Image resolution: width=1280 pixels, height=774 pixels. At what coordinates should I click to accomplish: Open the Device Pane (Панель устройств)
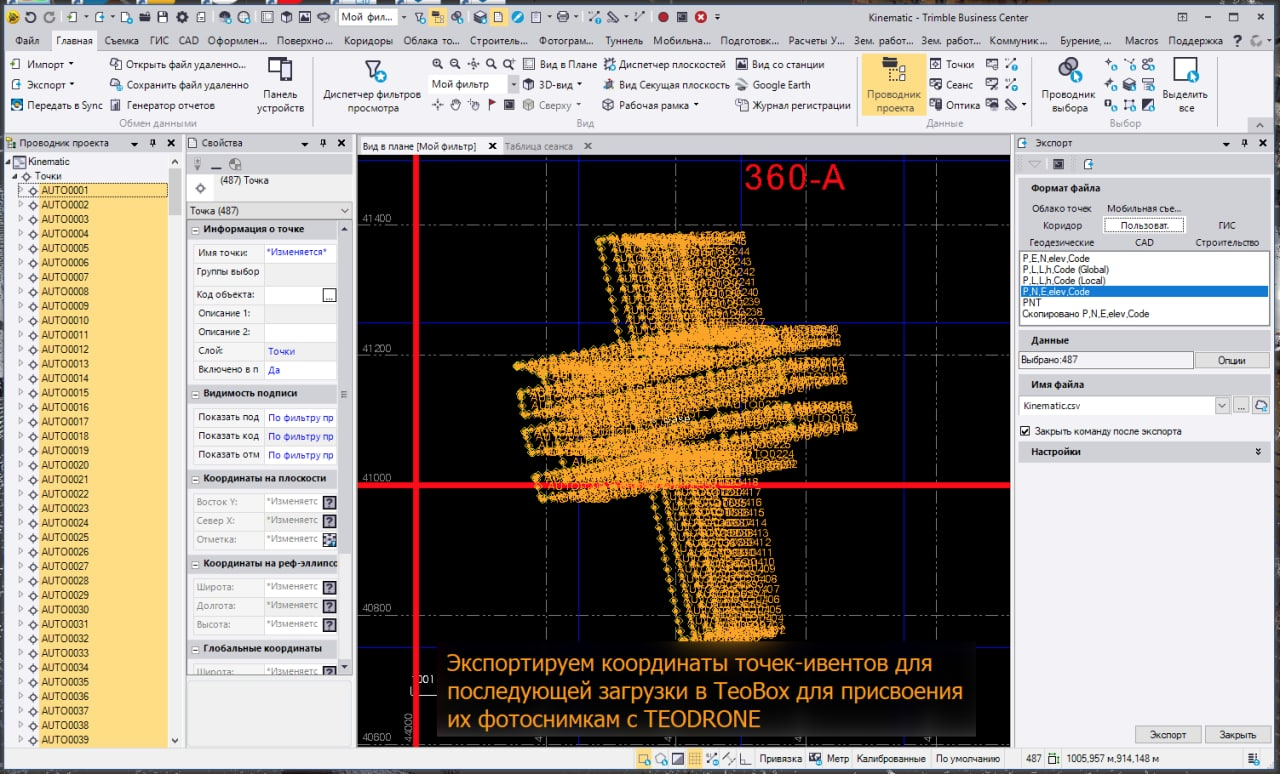coord(280,84)
